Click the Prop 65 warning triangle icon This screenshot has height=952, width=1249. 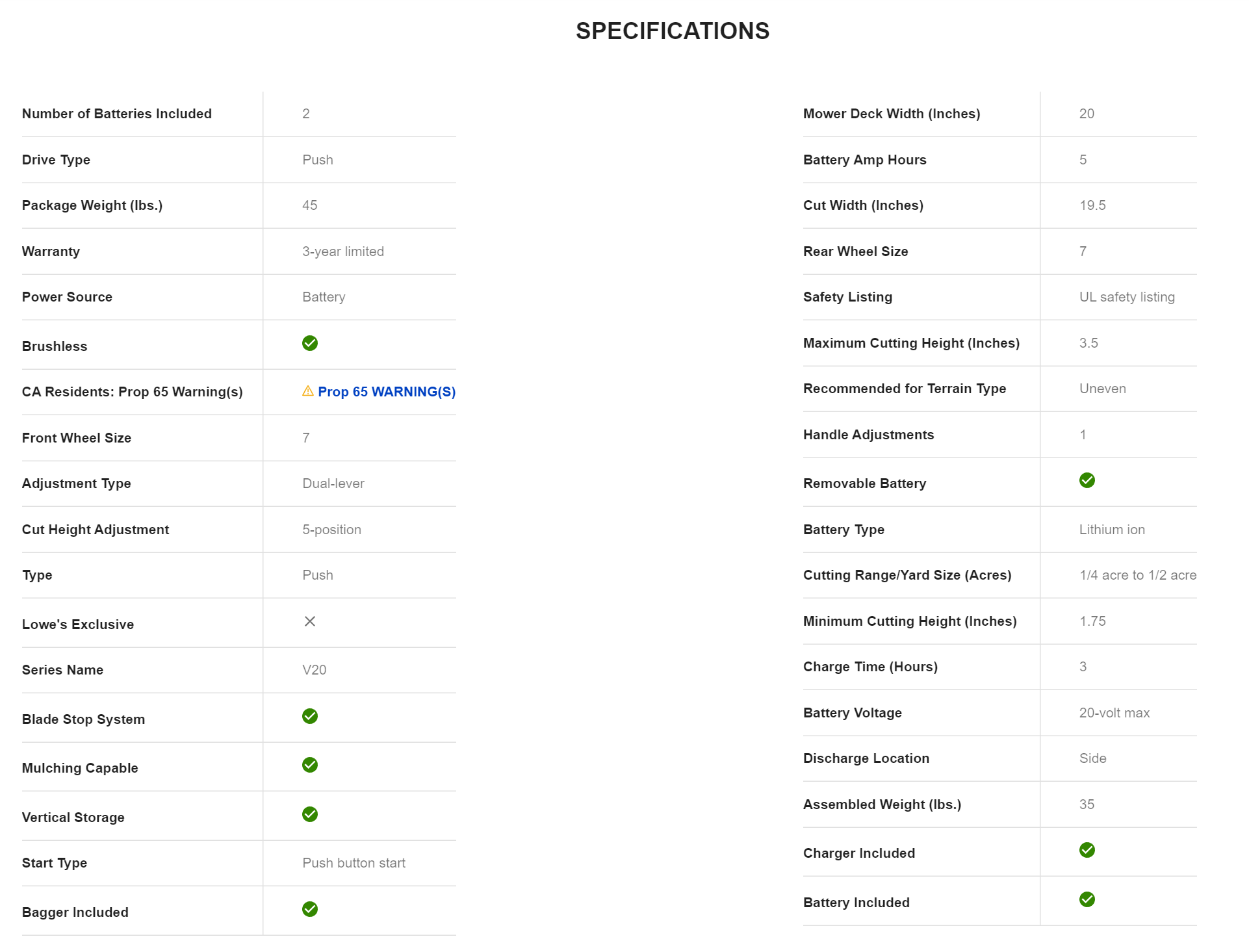pyautogui.click(x=308, y=391)
